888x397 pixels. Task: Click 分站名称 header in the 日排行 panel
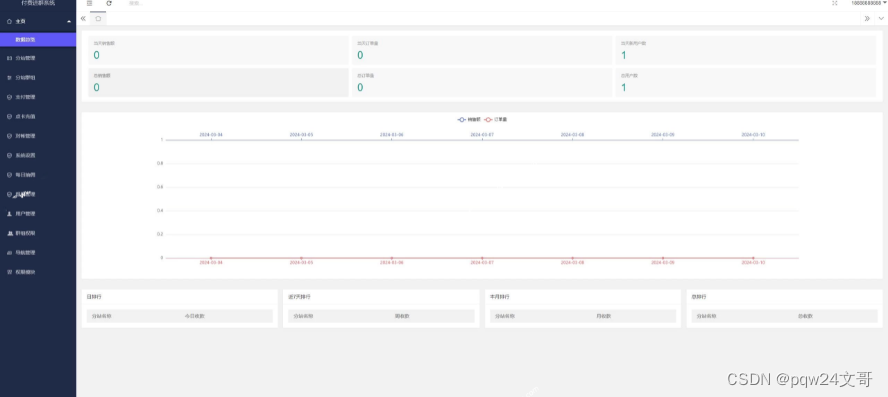102,316
